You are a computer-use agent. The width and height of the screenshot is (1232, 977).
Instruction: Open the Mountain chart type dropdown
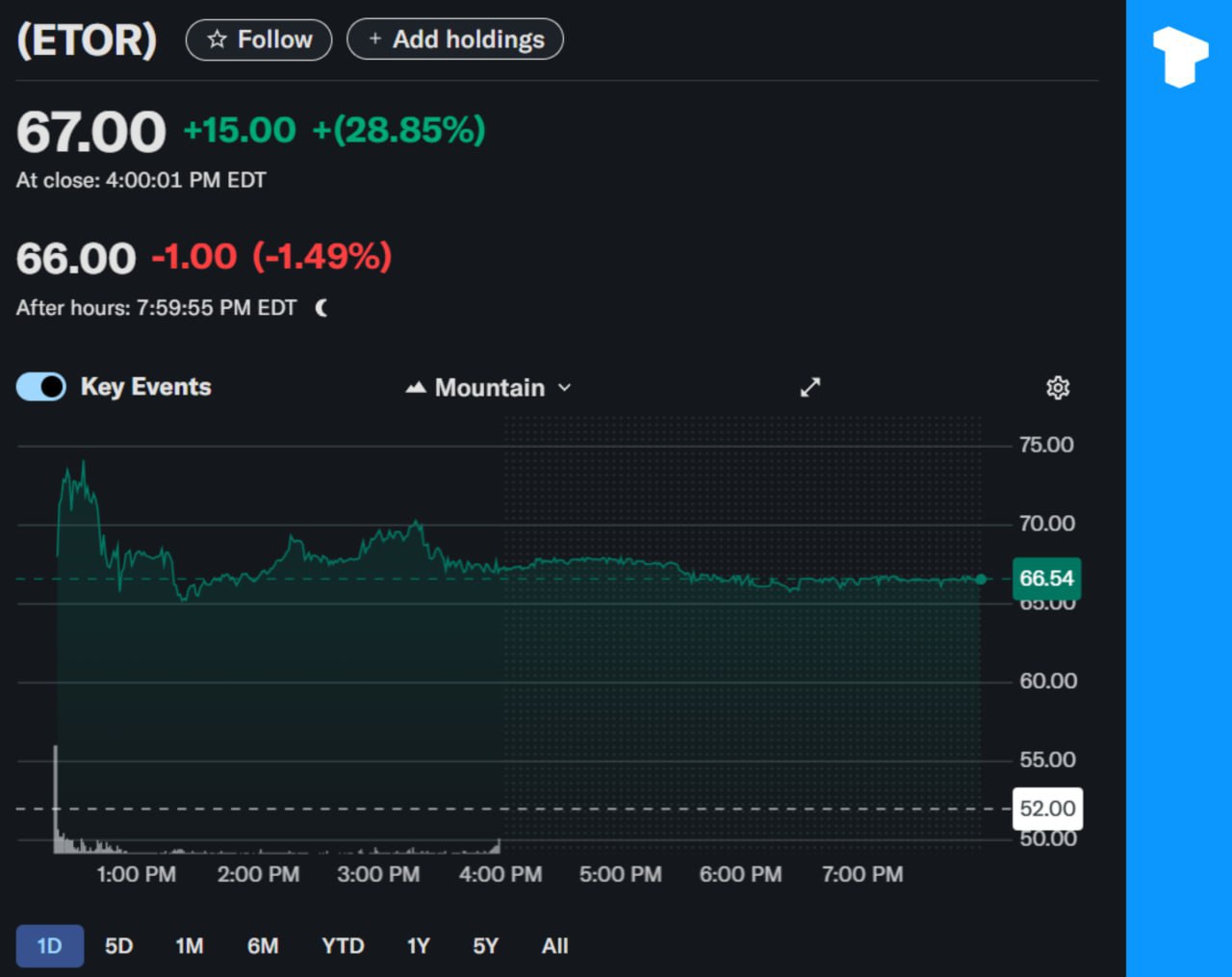point(489,388)
